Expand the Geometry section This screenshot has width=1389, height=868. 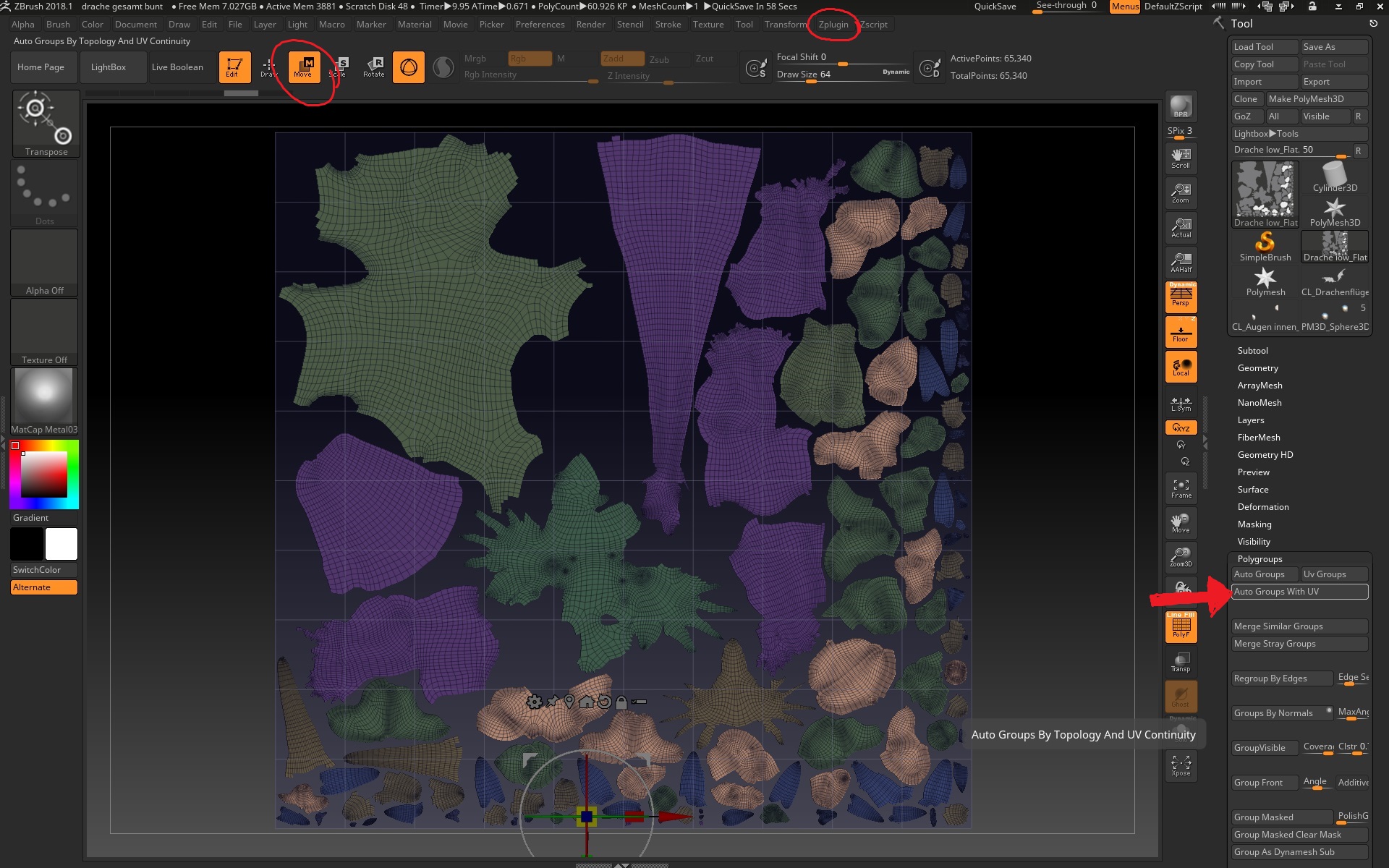1257,368
